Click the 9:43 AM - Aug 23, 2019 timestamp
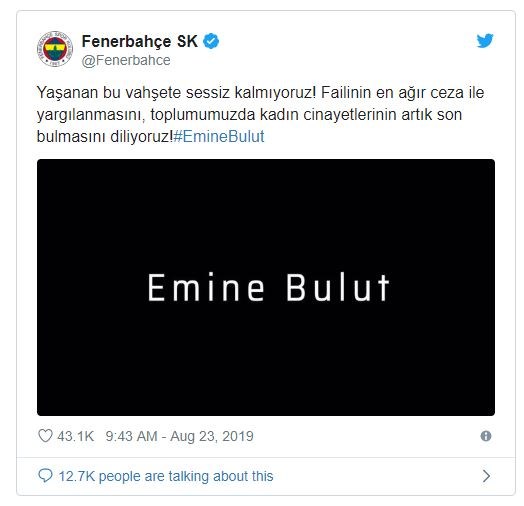The height and width of the screenshot is (506, 524). pos(179,436)
